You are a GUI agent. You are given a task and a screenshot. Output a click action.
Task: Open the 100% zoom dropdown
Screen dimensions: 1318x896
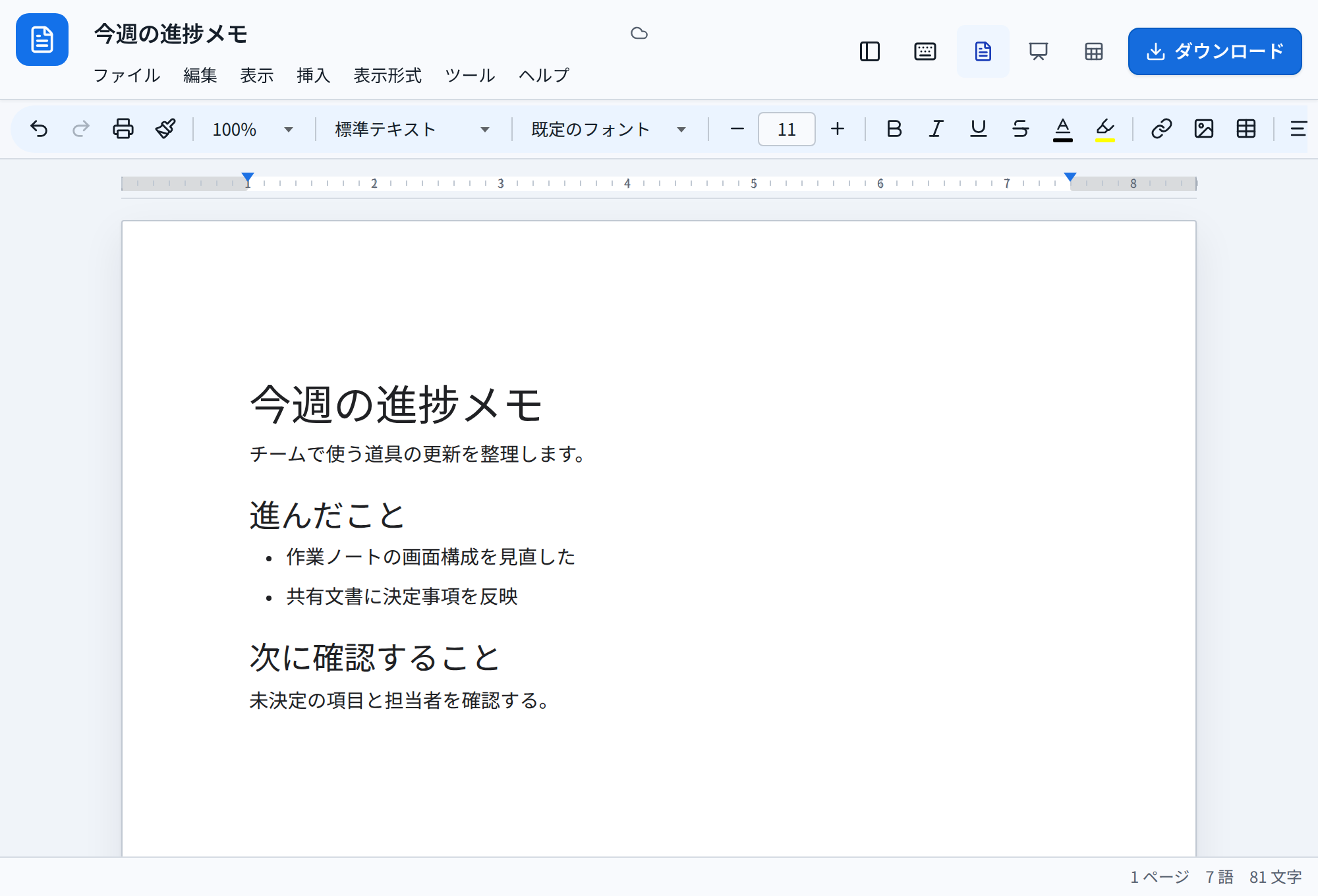[x=253, y=129]
